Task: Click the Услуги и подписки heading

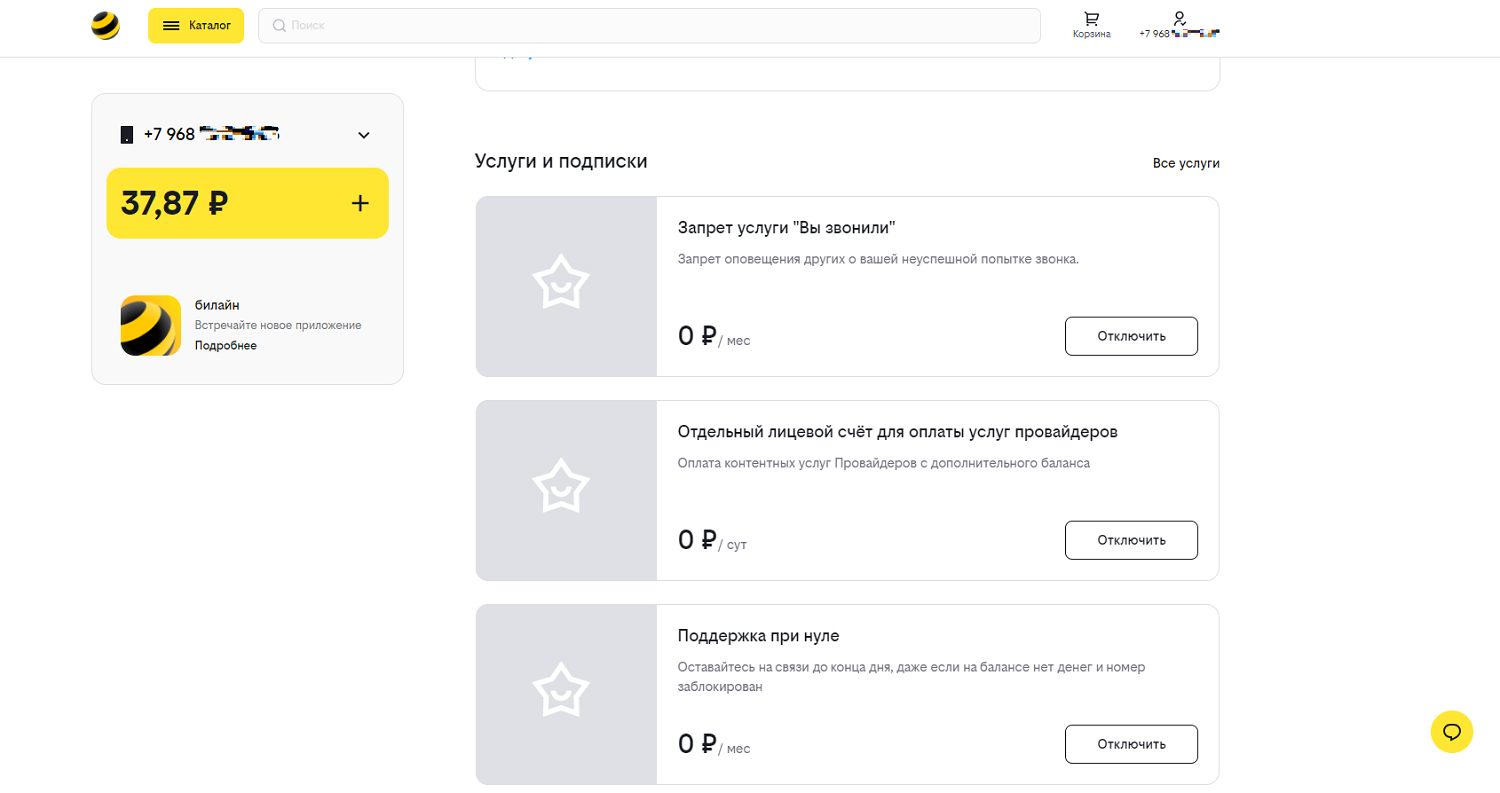Action: 561,161
